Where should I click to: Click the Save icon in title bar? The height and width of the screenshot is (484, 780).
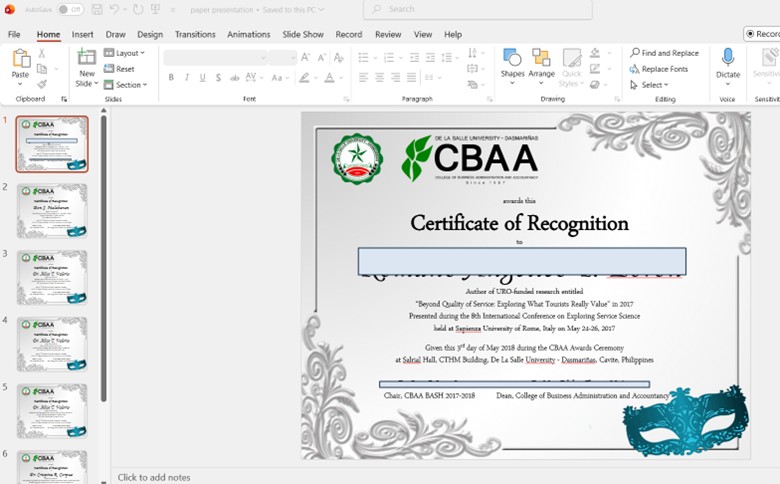98,9
